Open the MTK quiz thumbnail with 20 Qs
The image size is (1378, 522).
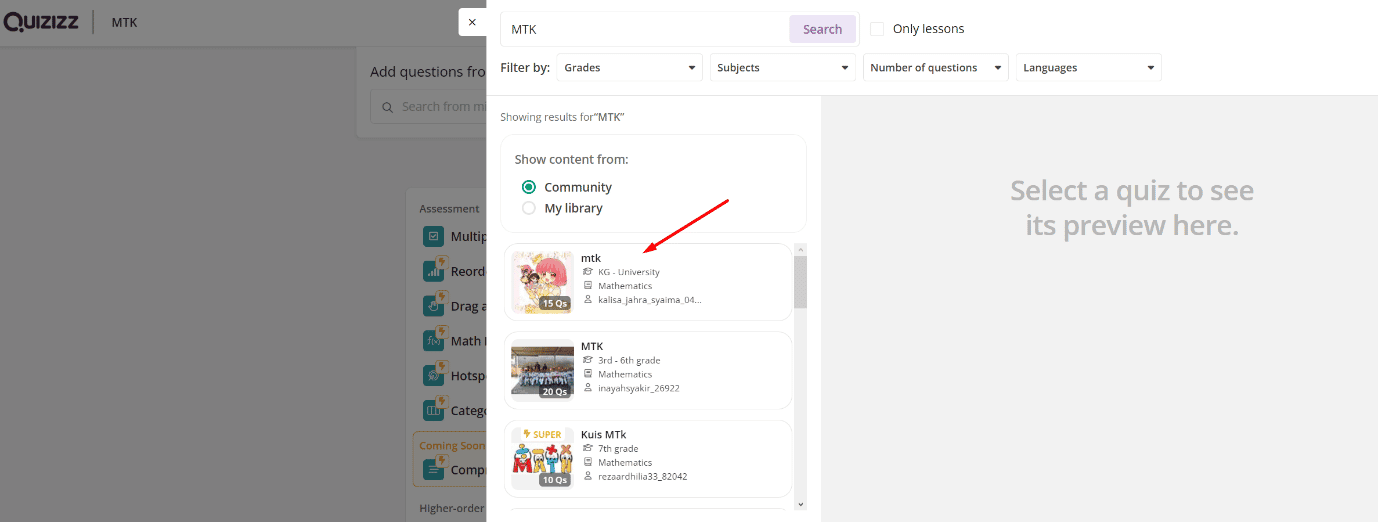(x=542, y=370)
